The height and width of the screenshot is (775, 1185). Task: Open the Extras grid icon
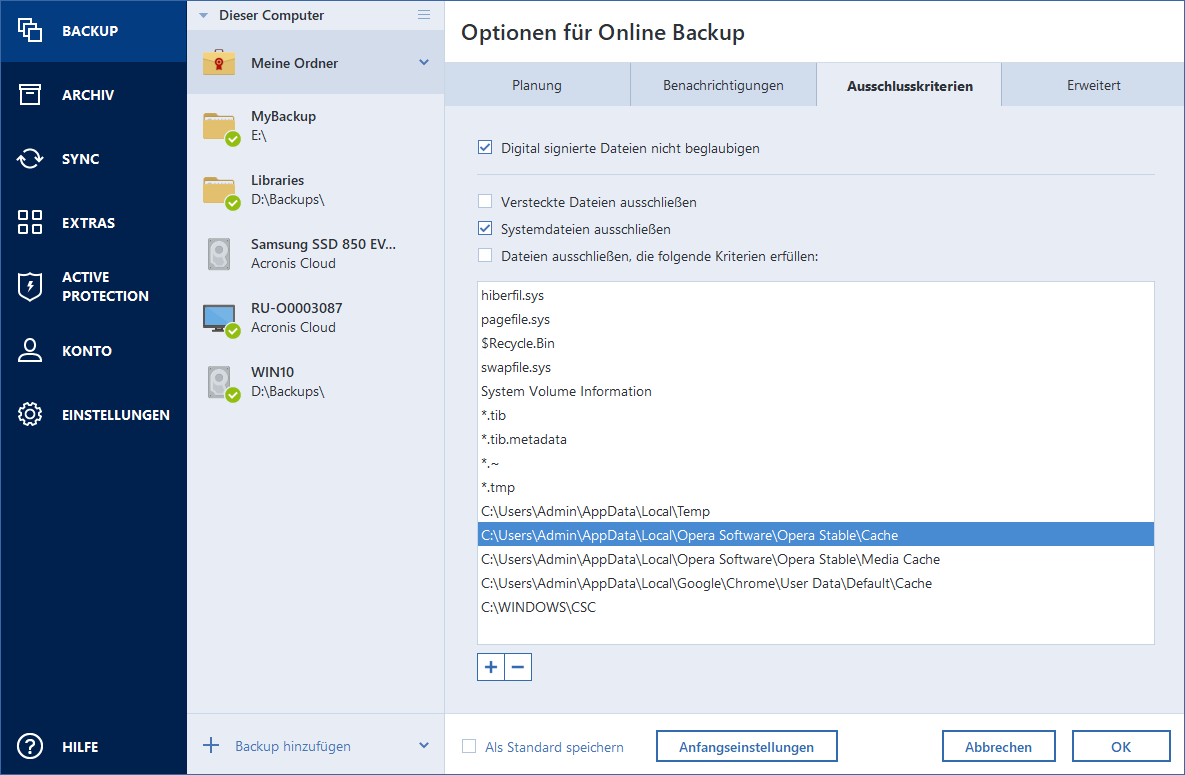30,223
